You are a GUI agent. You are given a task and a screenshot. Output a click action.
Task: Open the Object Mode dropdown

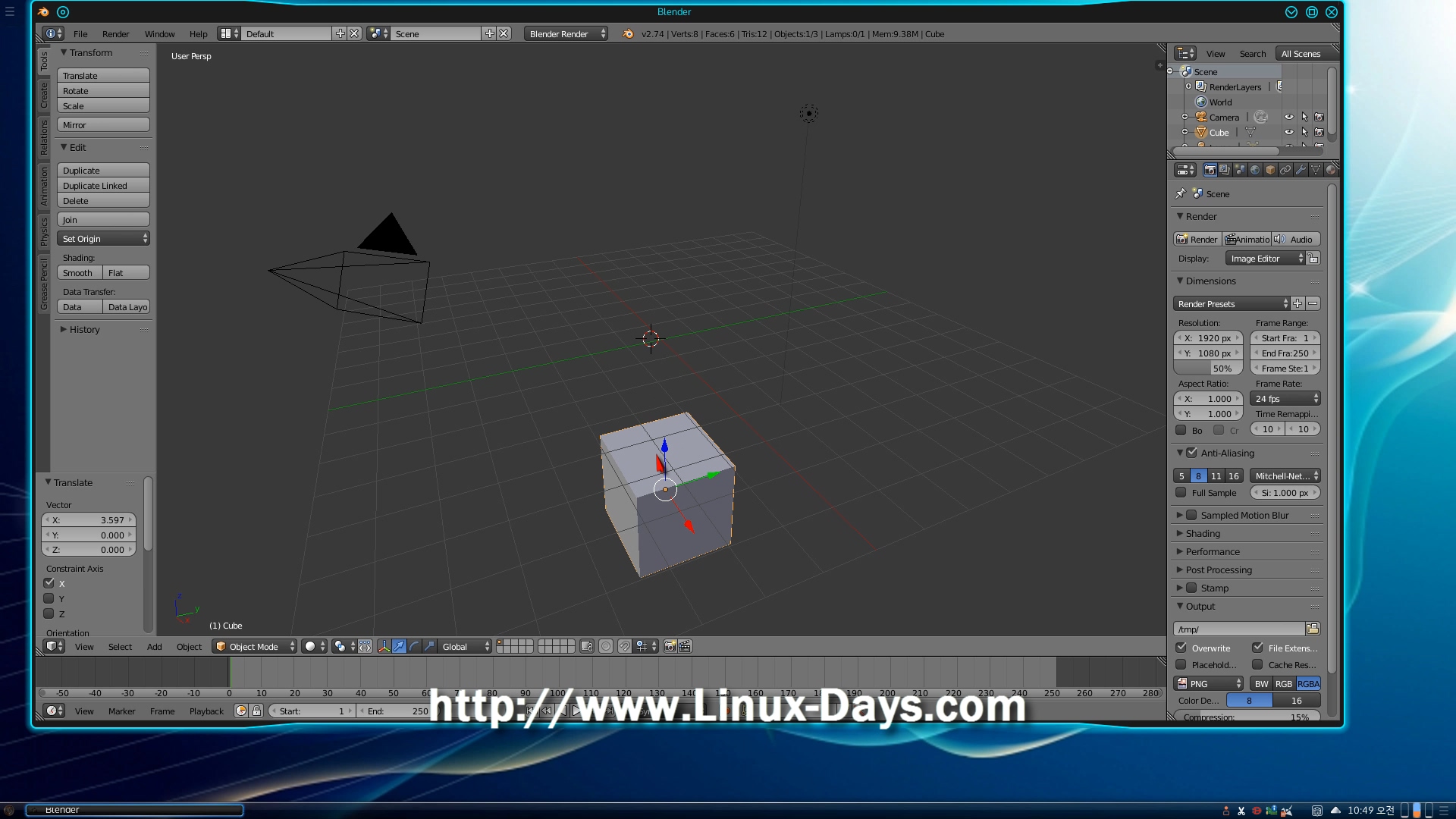click(x=254, y=647)
